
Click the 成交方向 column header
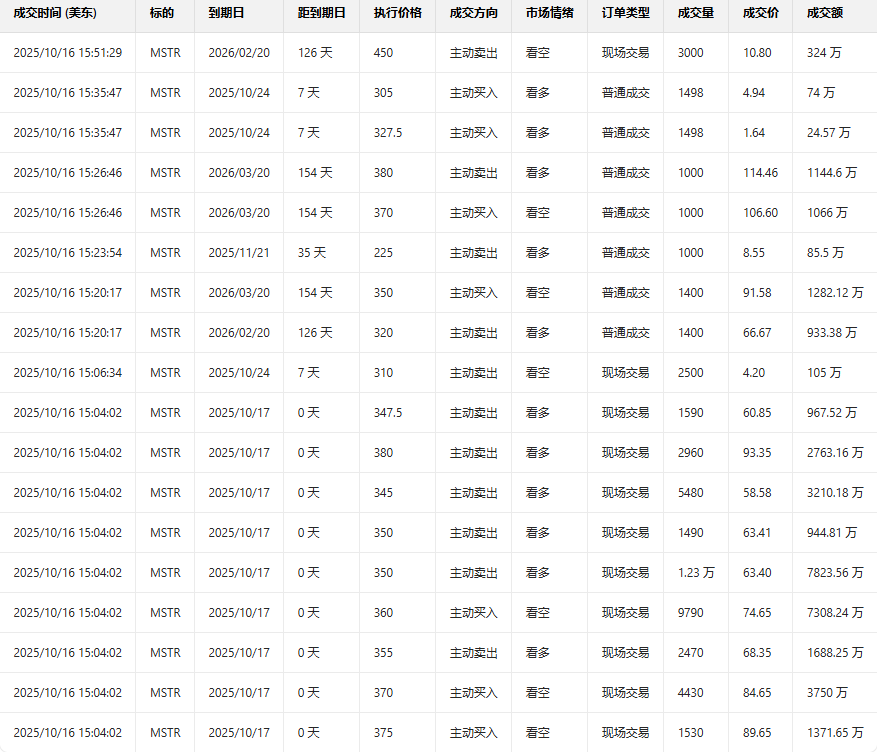pos(474,13)
